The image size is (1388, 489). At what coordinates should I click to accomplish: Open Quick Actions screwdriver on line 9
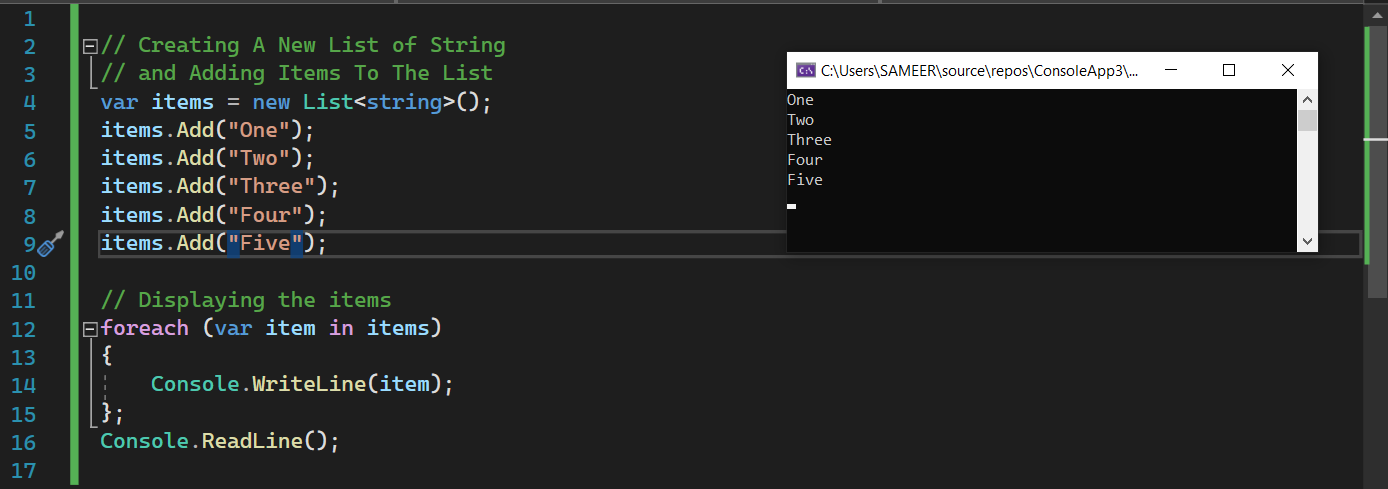click(51, 243)
